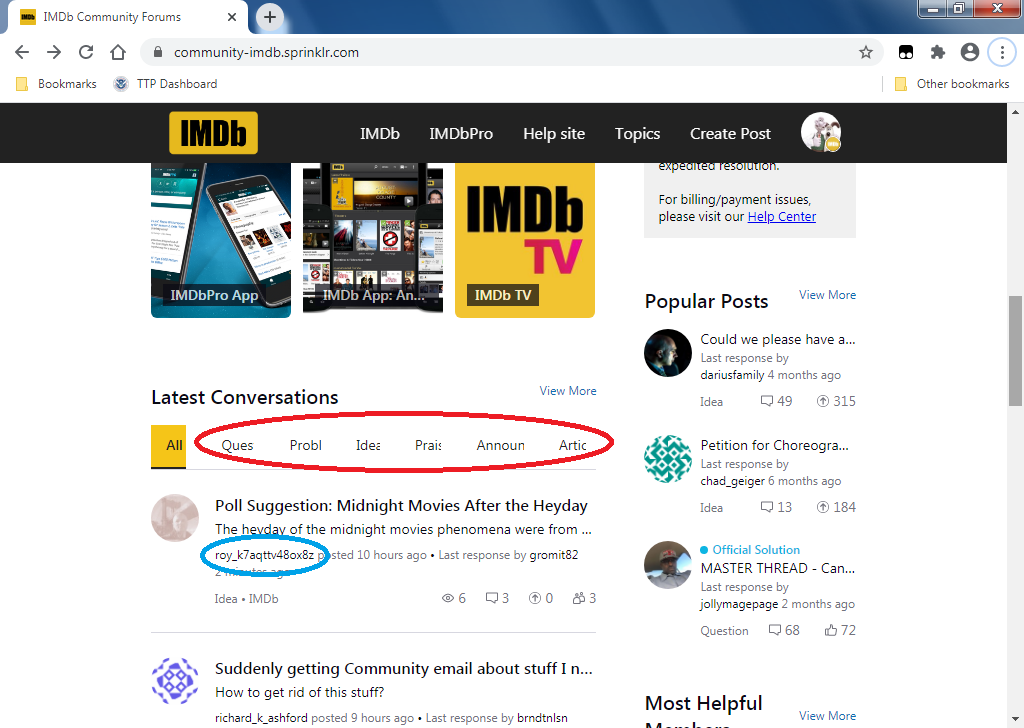Go to the browser home page
This screenshot has height=728, width=1024.
pos(118,52)
